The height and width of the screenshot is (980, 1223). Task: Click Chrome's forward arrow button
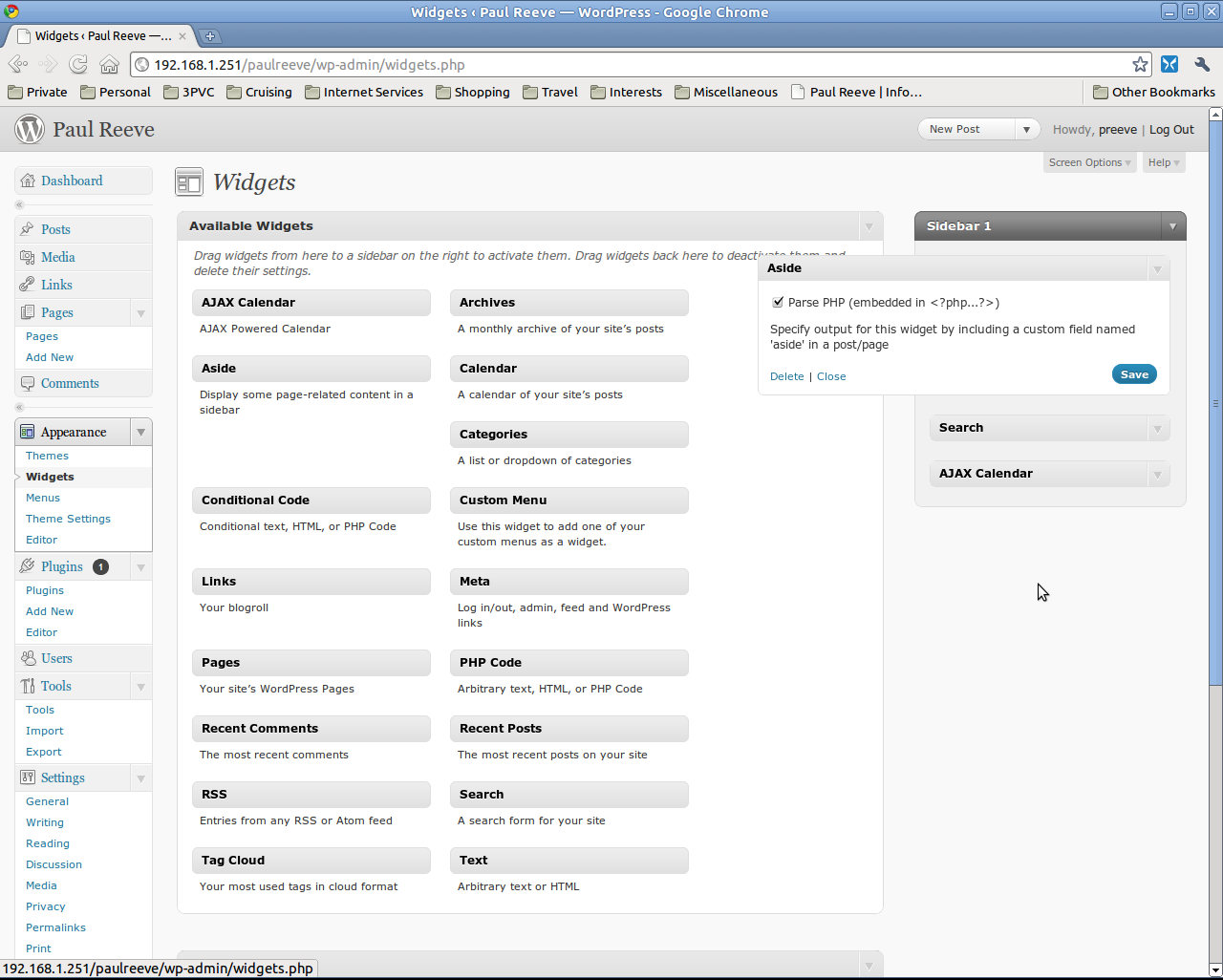click(x=48, y=64)
